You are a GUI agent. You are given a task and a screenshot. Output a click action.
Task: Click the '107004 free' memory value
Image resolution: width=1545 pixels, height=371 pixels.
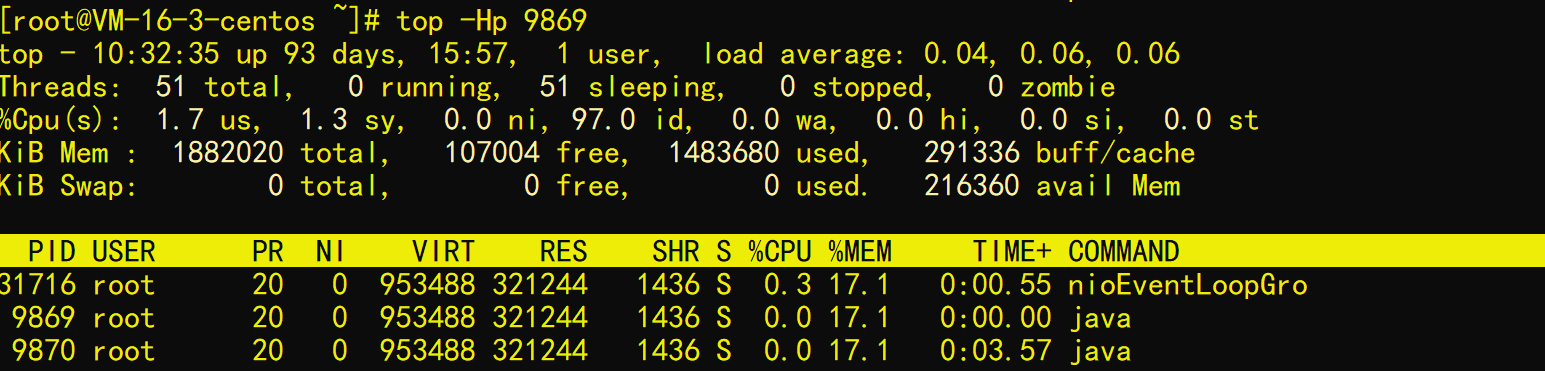click(532, 153)
